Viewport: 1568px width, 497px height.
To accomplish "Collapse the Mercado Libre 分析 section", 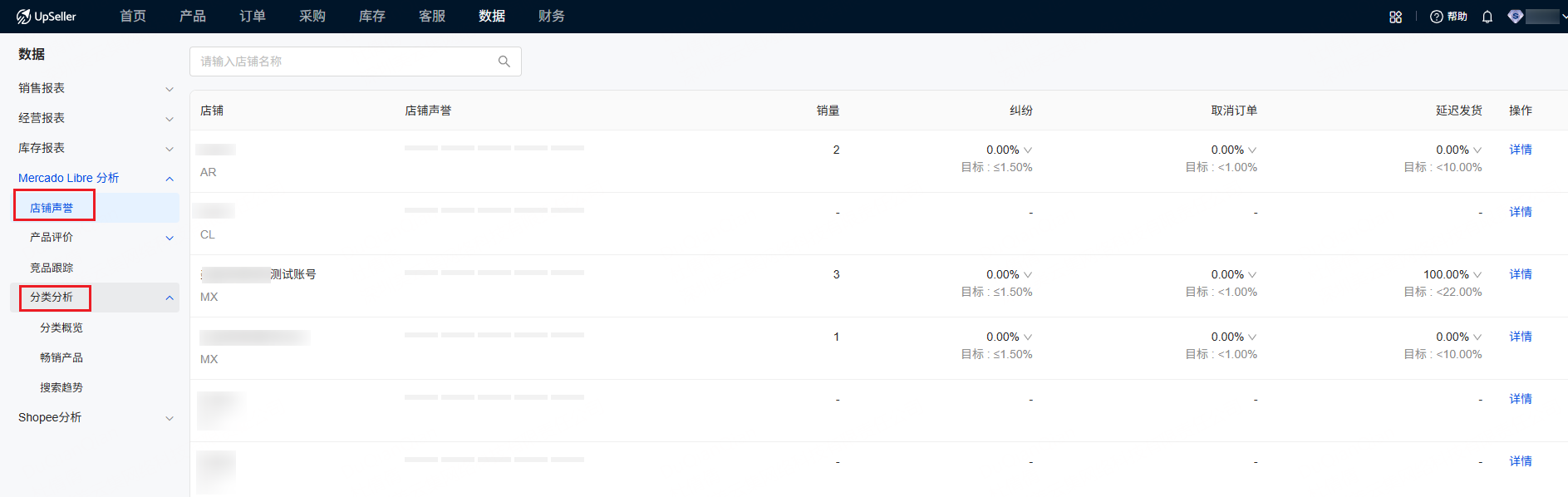I will [x=170, y=179].
